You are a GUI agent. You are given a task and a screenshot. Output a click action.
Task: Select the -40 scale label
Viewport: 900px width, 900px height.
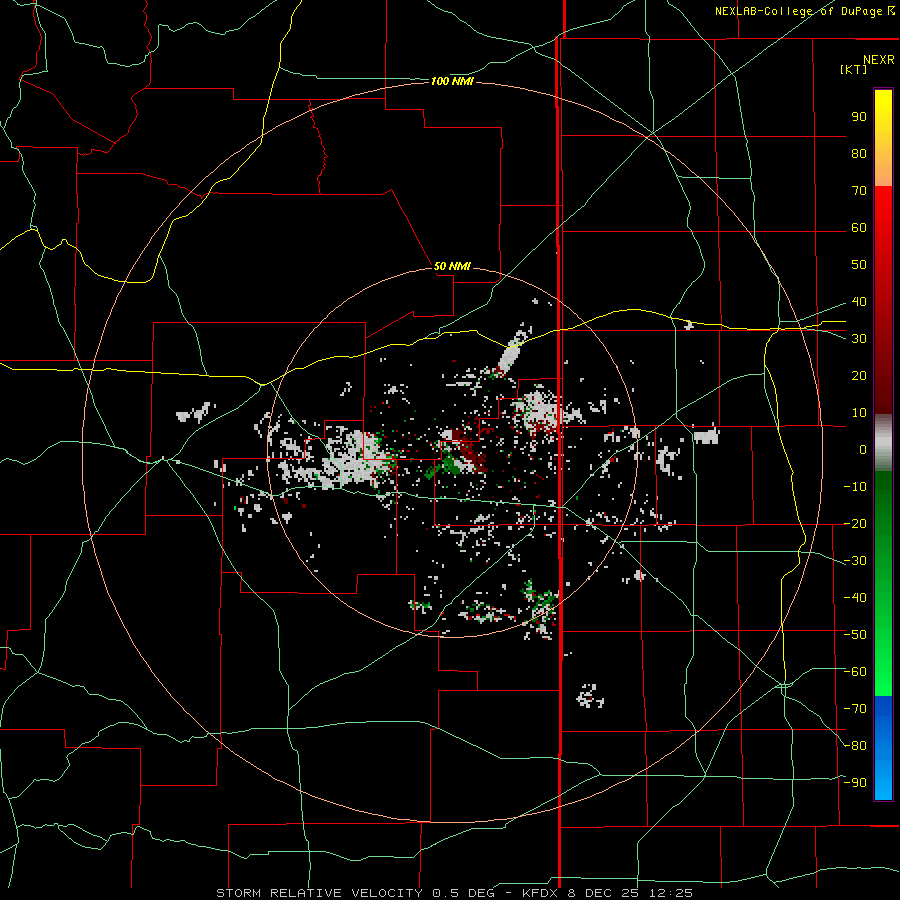(x=855, y=598)
